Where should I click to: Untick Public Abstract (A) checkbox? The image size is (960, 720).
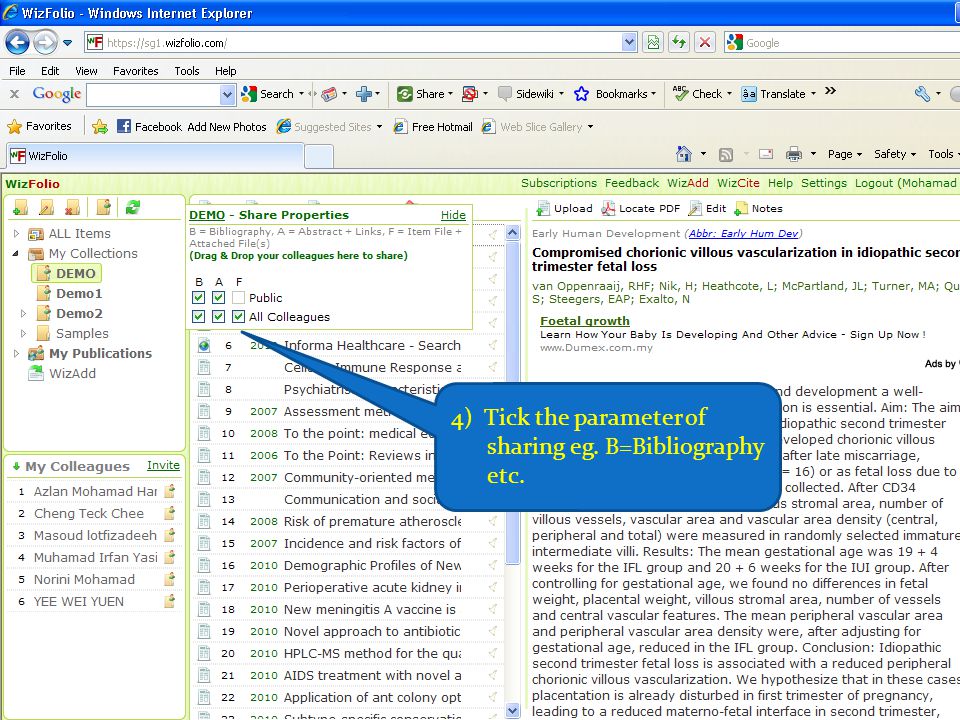(x=218, y=298)
